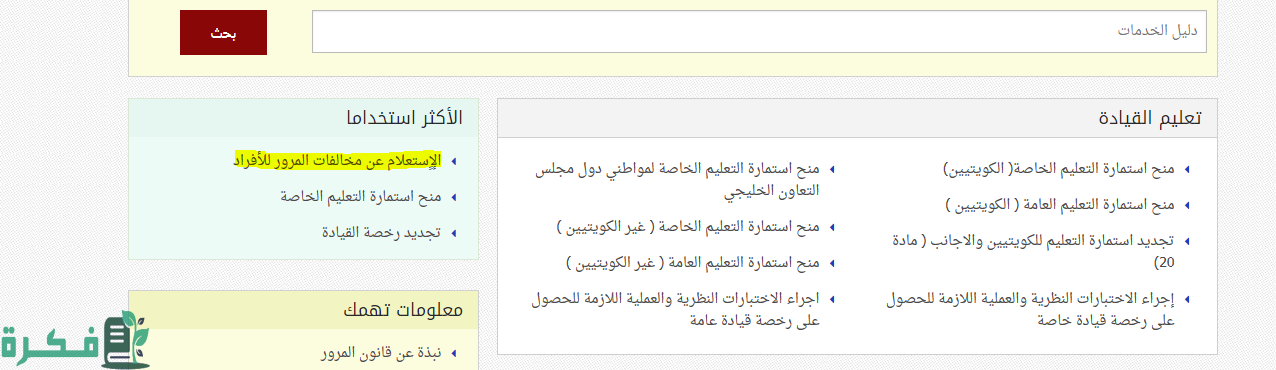Image resolution: width=1276 pixels, height=370 pixels.
Task: Click bullet arrow beside التعليم الخاصة ( غير الكويتيين )
Action: 831,228
